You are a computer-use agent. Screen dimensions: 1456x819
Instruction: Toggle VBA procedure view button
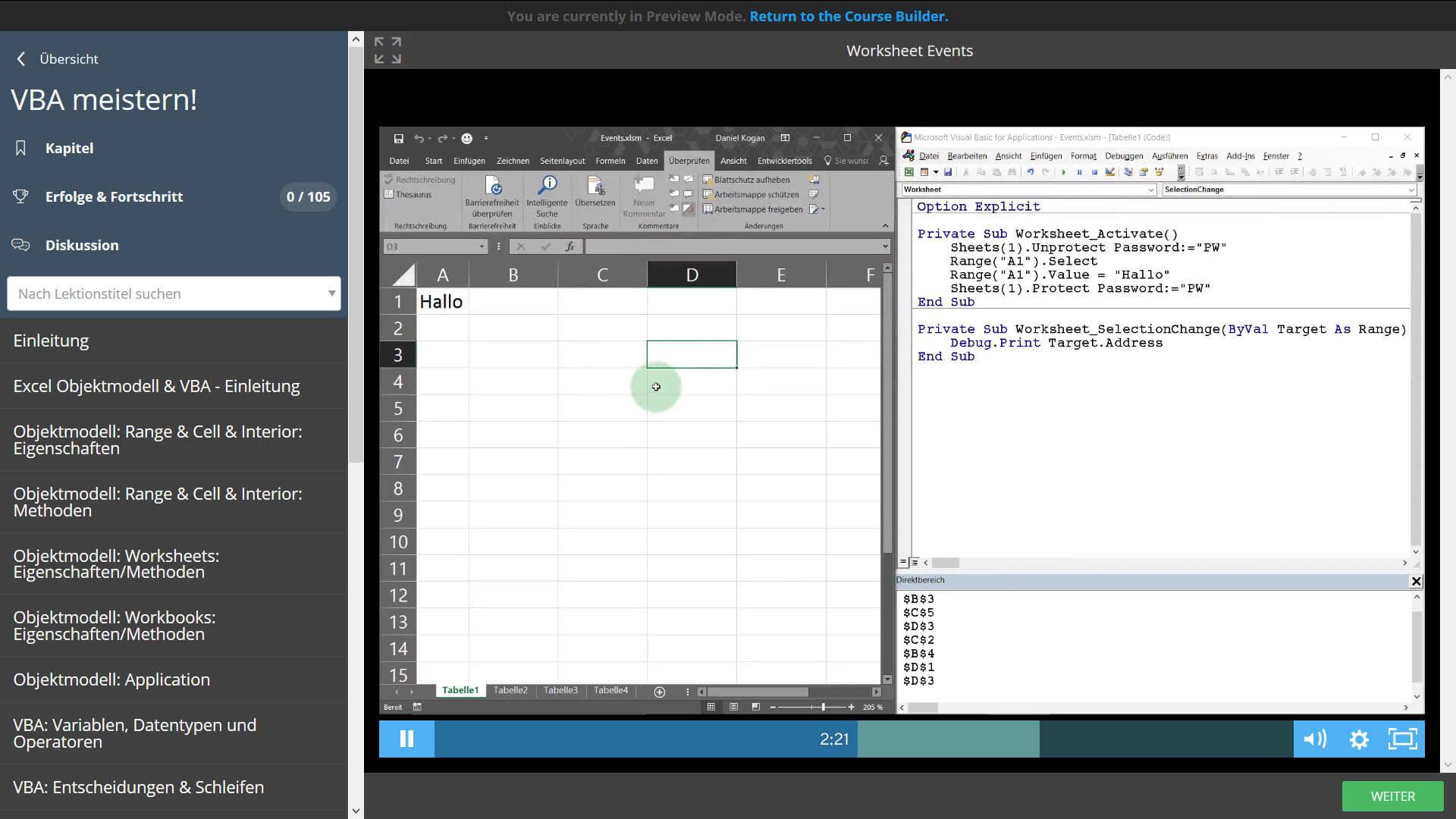903,563
